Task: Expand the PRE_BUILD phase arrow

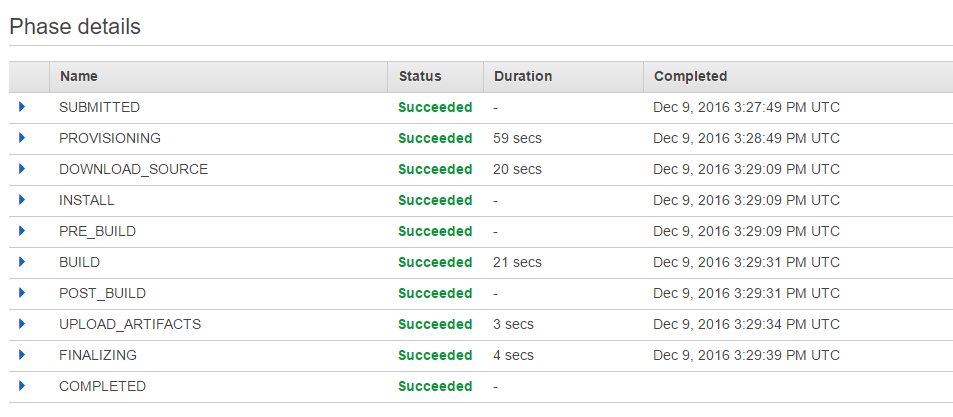Action: (22, 231)
